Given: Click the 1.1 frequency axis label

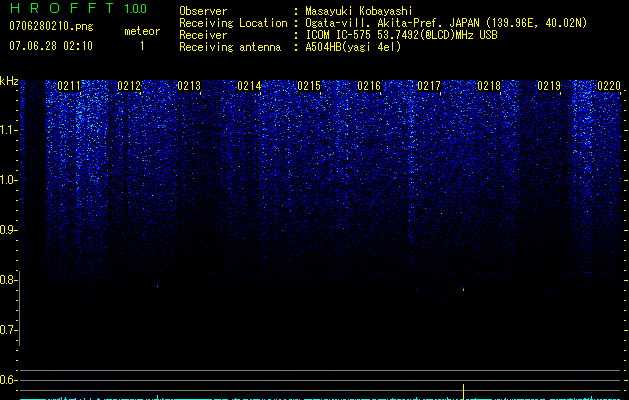Looking at the screenshot, I should (x=8, y=130).
